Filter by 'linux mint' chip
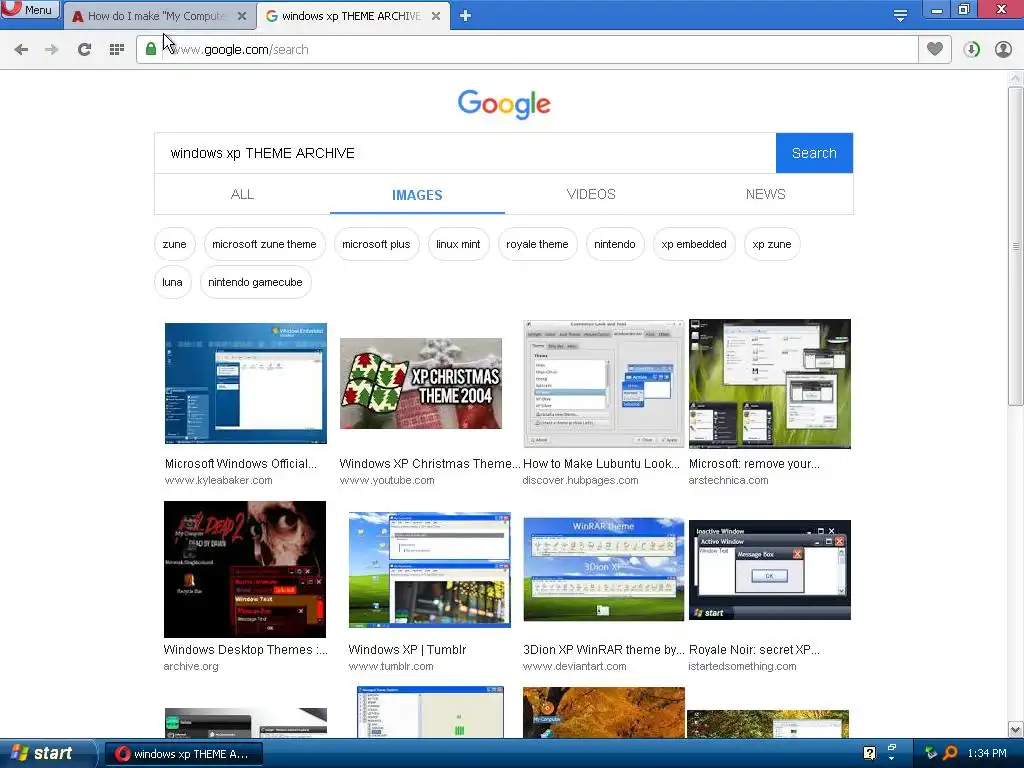 458,244
